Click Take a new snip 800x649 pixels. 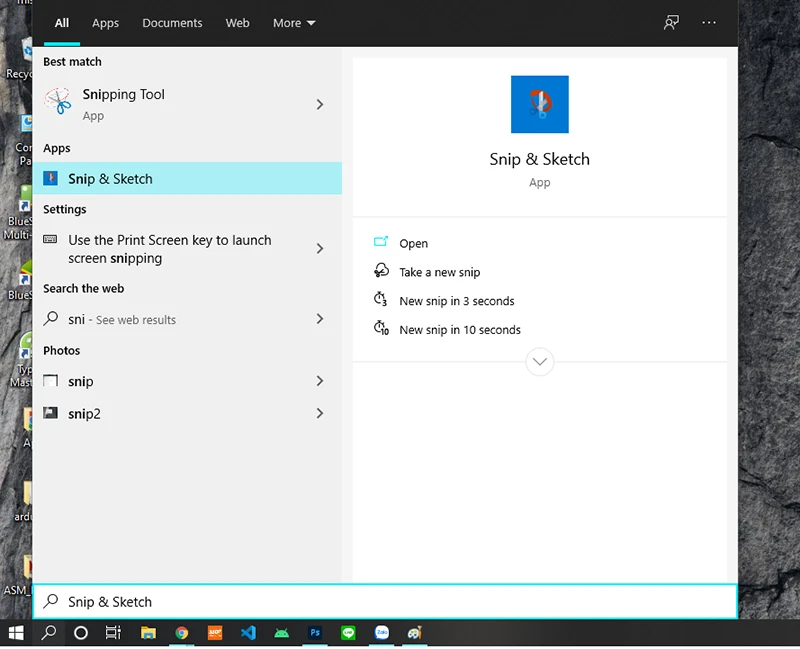tap(439, 272)
